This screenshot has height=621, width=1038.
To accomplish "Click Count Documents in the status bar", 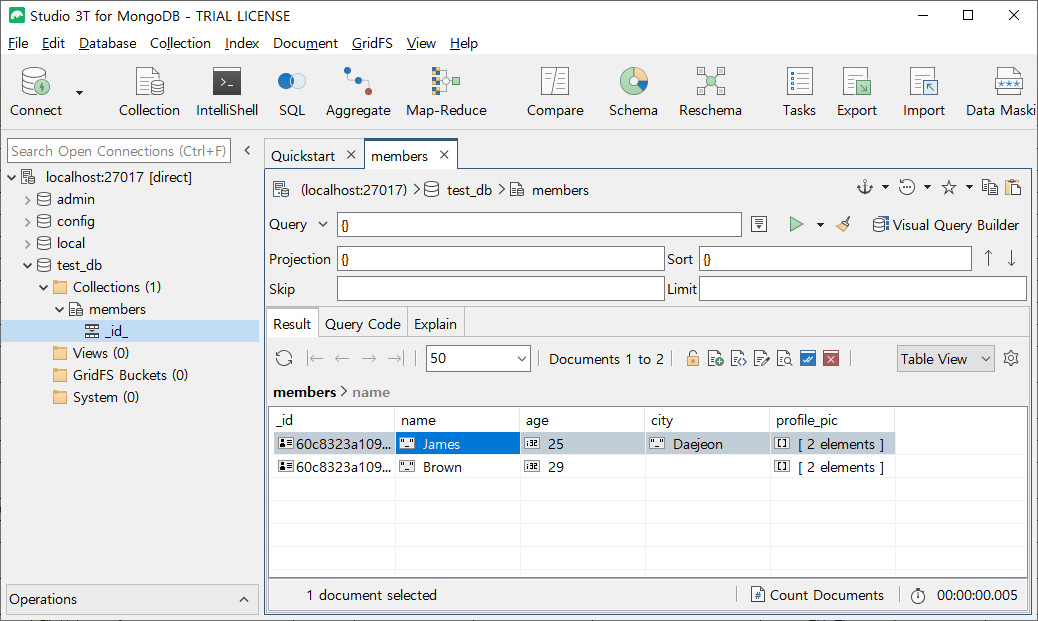I will click(817, 595).
